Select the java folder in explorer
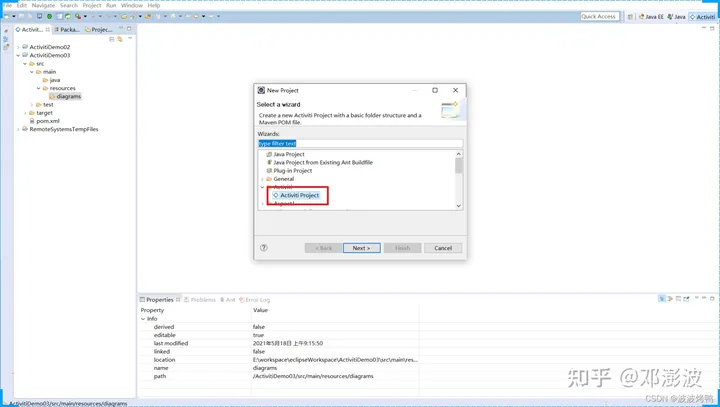The height and width of the screenshot is (407, 720). pyautogui.click(x=51, y=80)
